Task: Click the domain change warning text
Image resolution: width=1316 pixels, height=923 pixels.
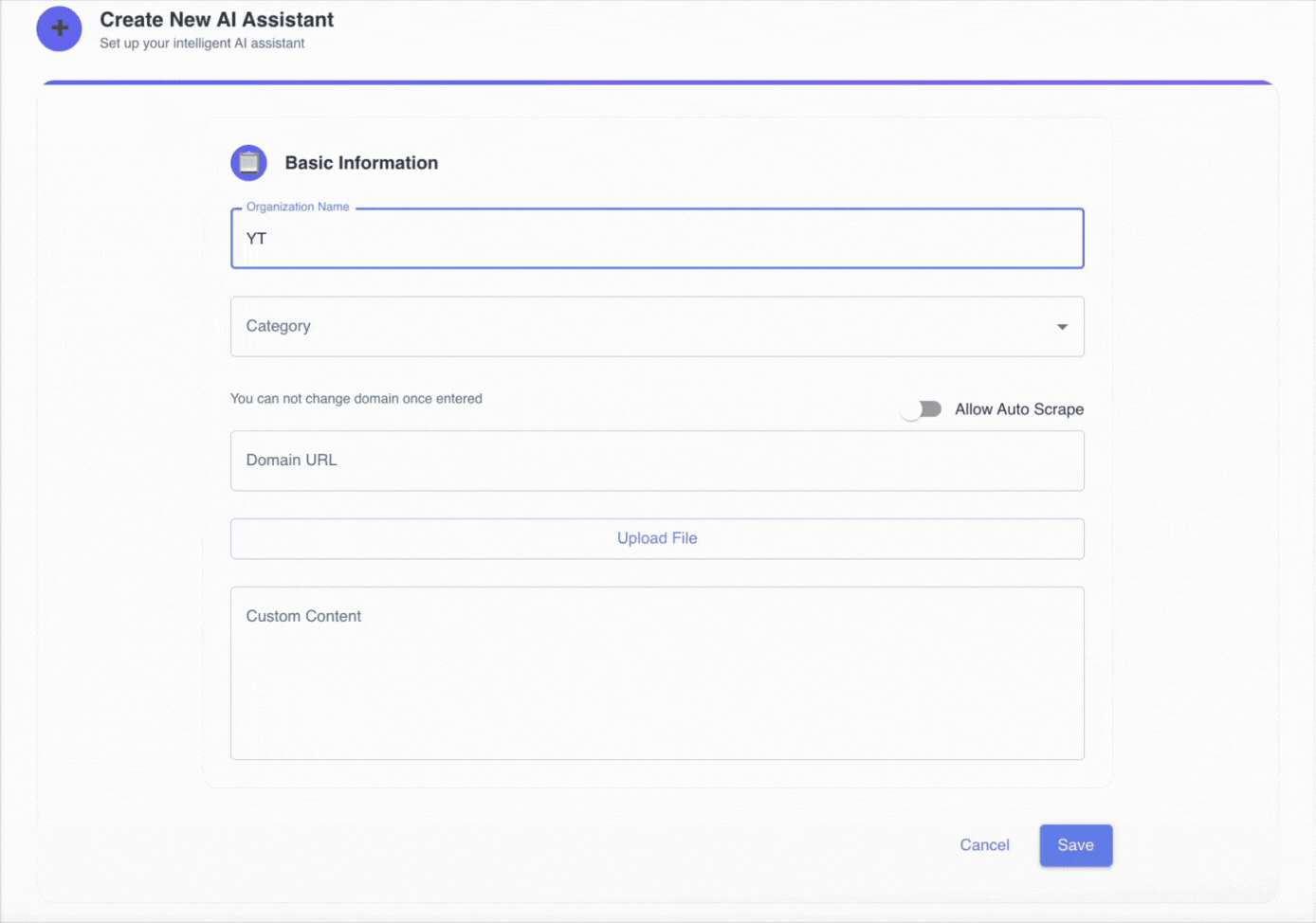Action: pyautogui.click(x=356, y=399)
